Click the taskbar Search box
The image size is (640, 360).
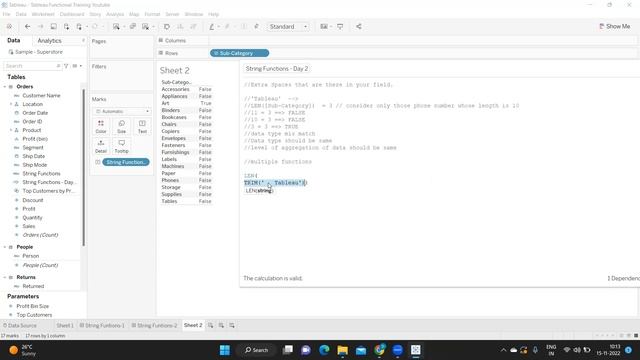tap(257, 350)
